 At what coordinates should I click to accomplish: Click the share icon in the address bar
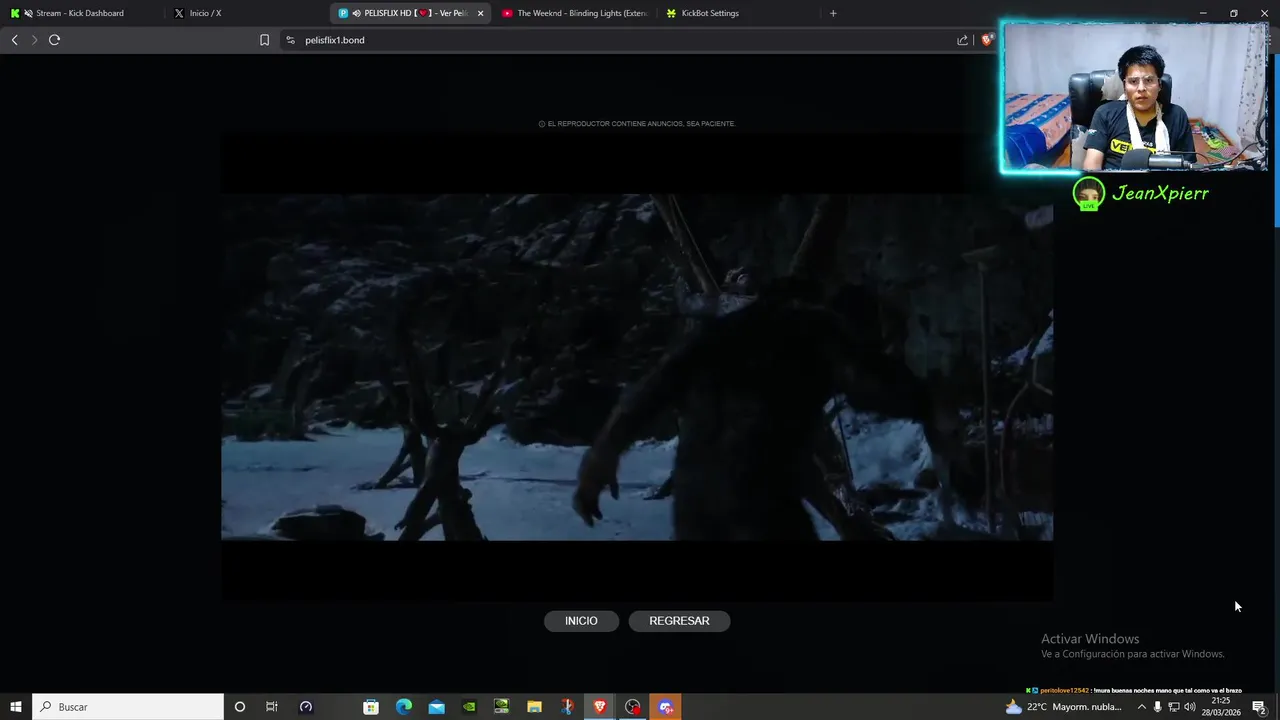962,40
